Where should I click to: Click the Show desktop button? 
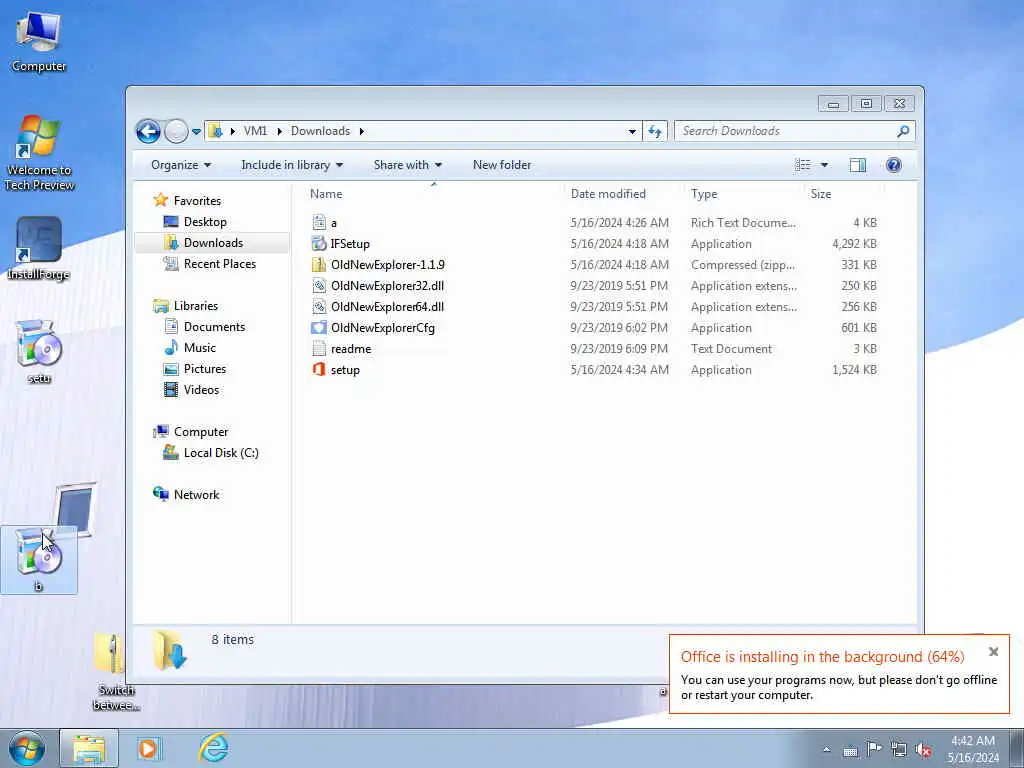[x=1017, y=748]
